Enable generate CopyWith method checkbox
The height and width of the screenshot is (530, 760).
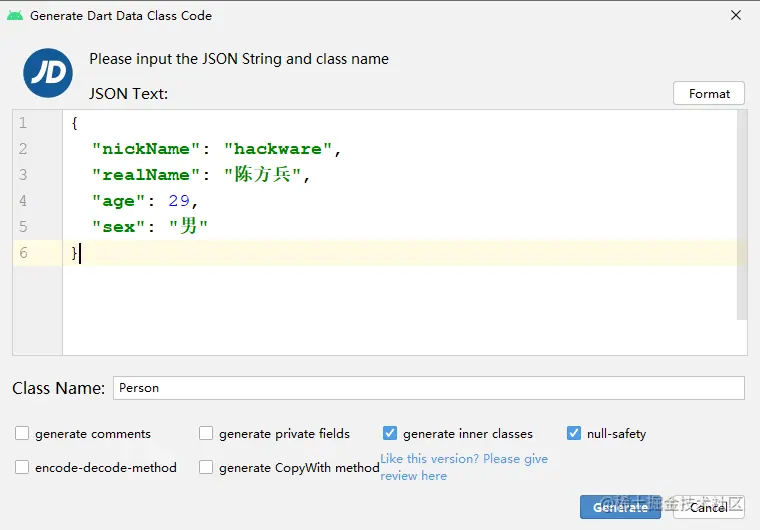206,467
